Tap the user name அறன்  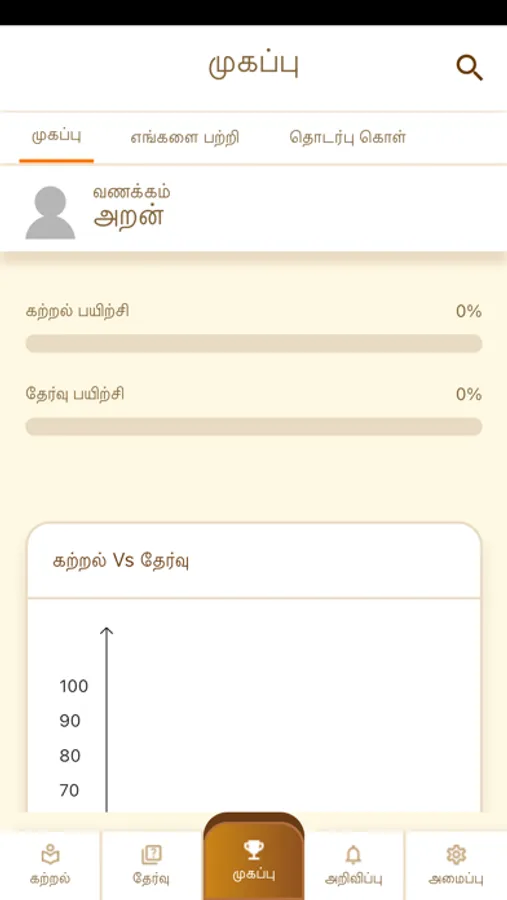click(129, 218)
